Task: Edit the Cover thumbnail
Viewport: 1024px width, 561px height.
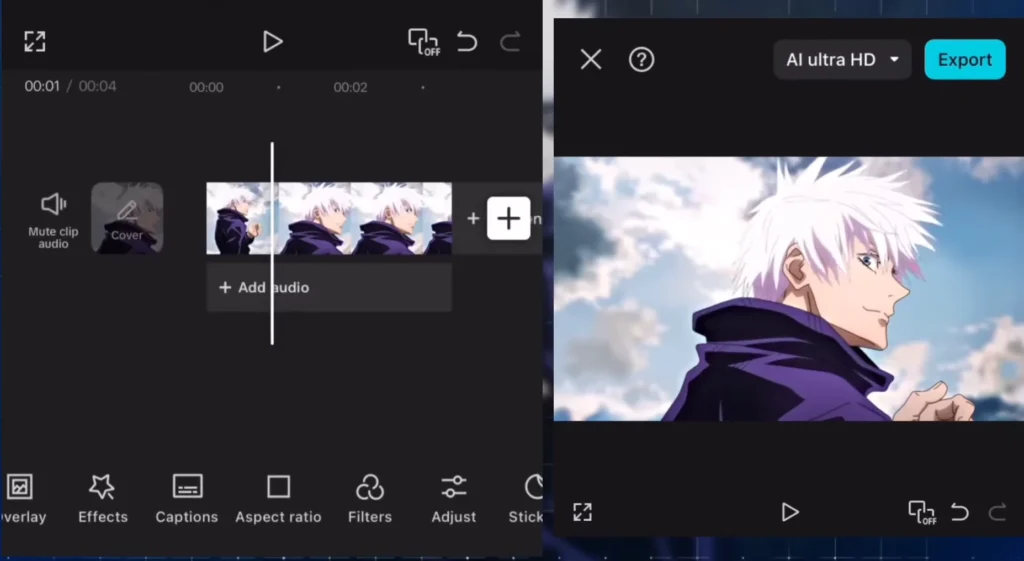Action: pyautogui.click(x=127, y=217)
